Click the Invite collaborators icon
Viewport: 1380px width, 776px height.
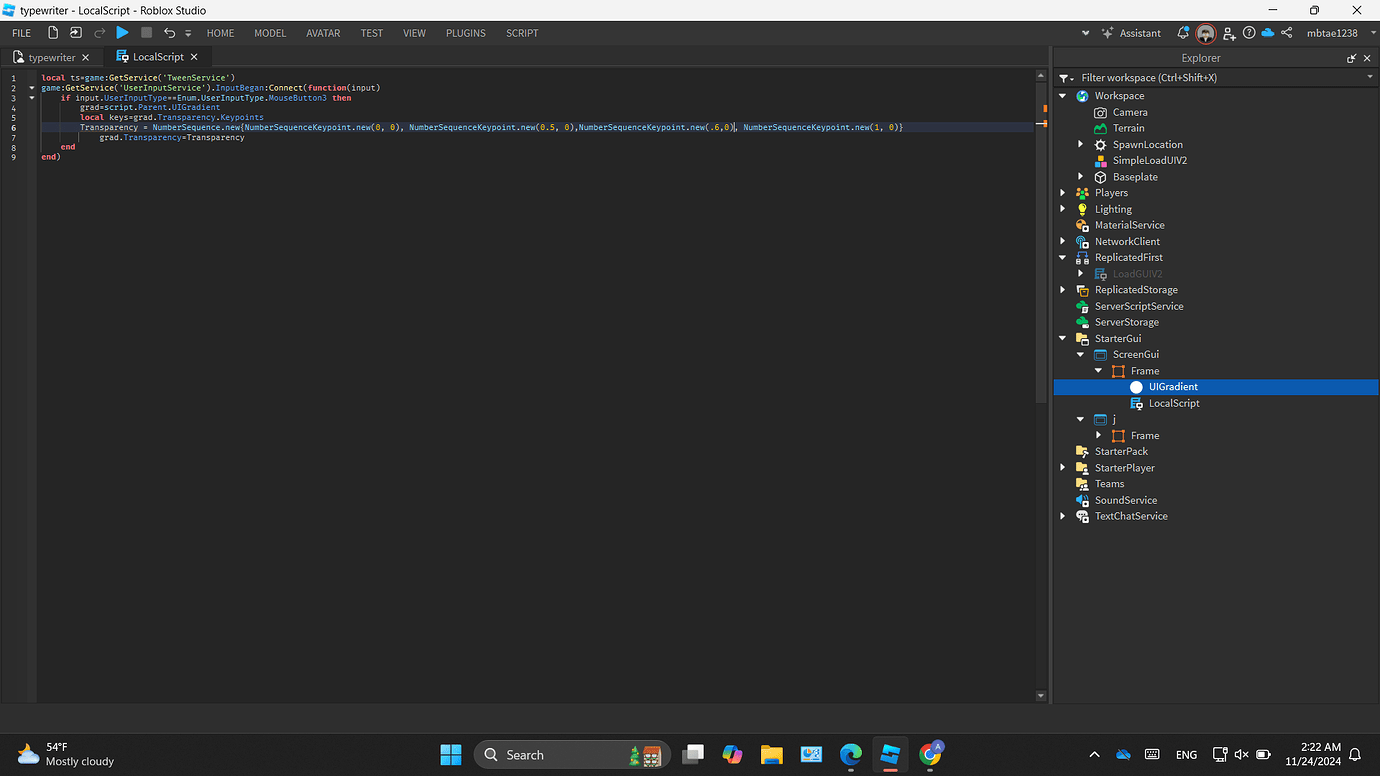point(1229,33)
